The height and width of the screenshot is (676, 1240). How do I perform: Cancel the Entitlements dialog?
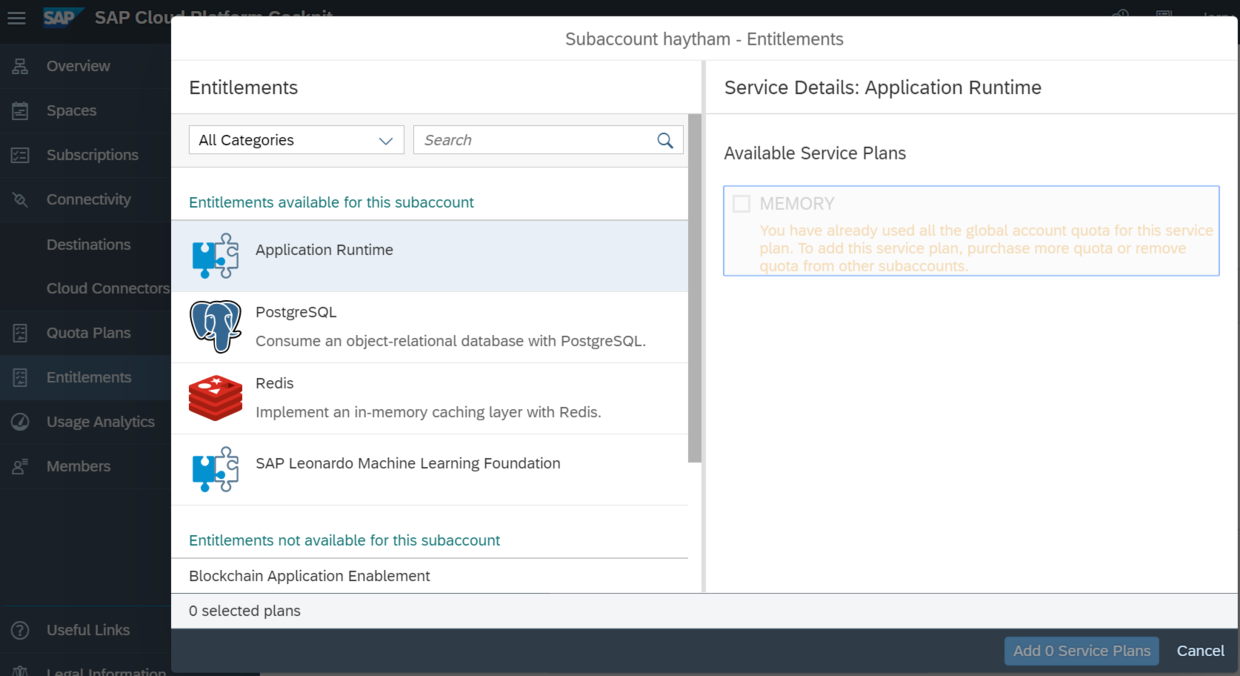pyautogui.click(x=1200, y=651)
